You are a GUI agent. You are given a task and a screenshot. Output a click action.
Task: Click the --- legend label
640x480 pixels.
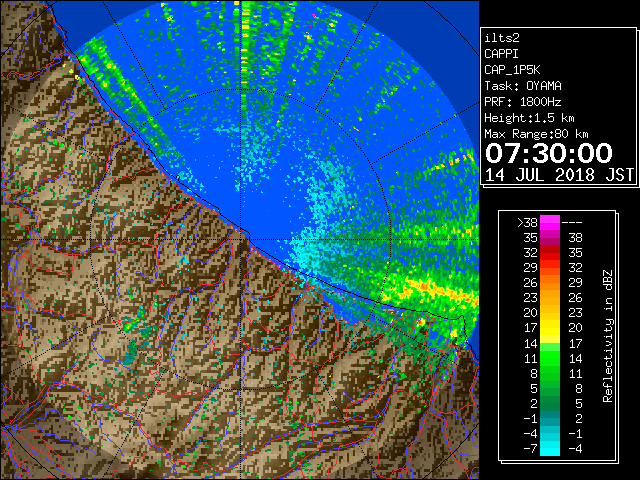(572, 222)
